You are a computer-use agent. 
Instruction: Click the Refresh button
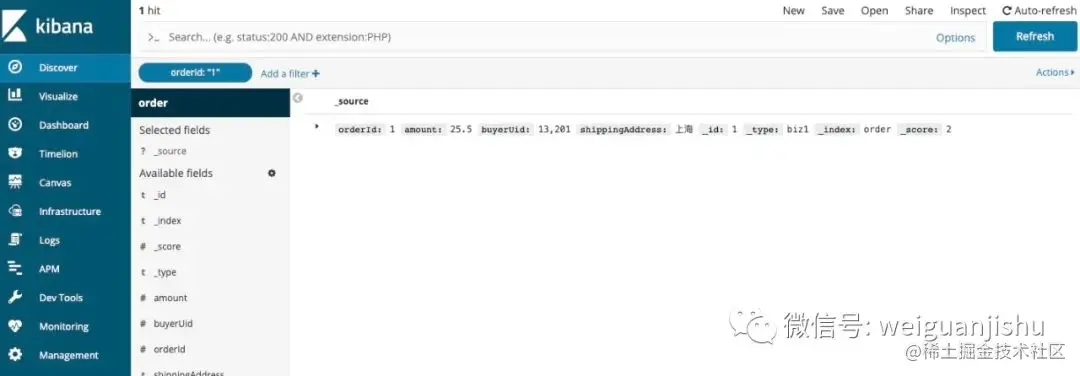1035,36
